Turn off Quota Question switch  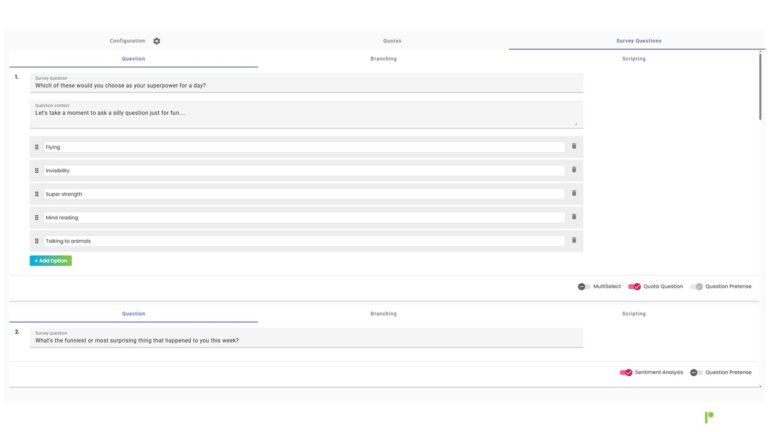(x=634, y=287)
